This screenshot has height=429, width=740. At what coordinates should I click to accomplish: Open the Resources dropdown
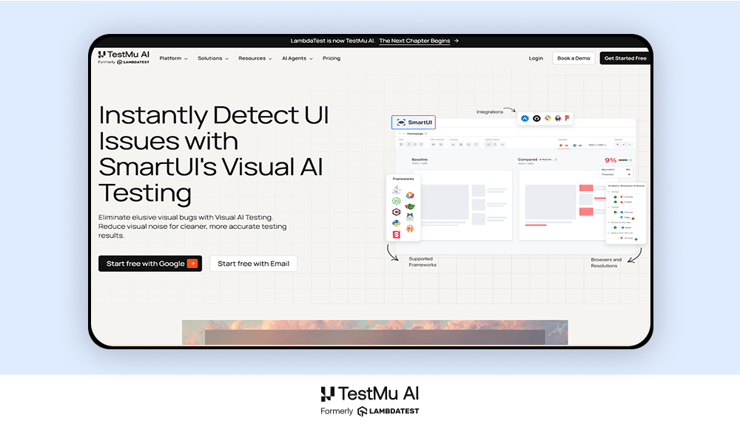coord(255,58)
